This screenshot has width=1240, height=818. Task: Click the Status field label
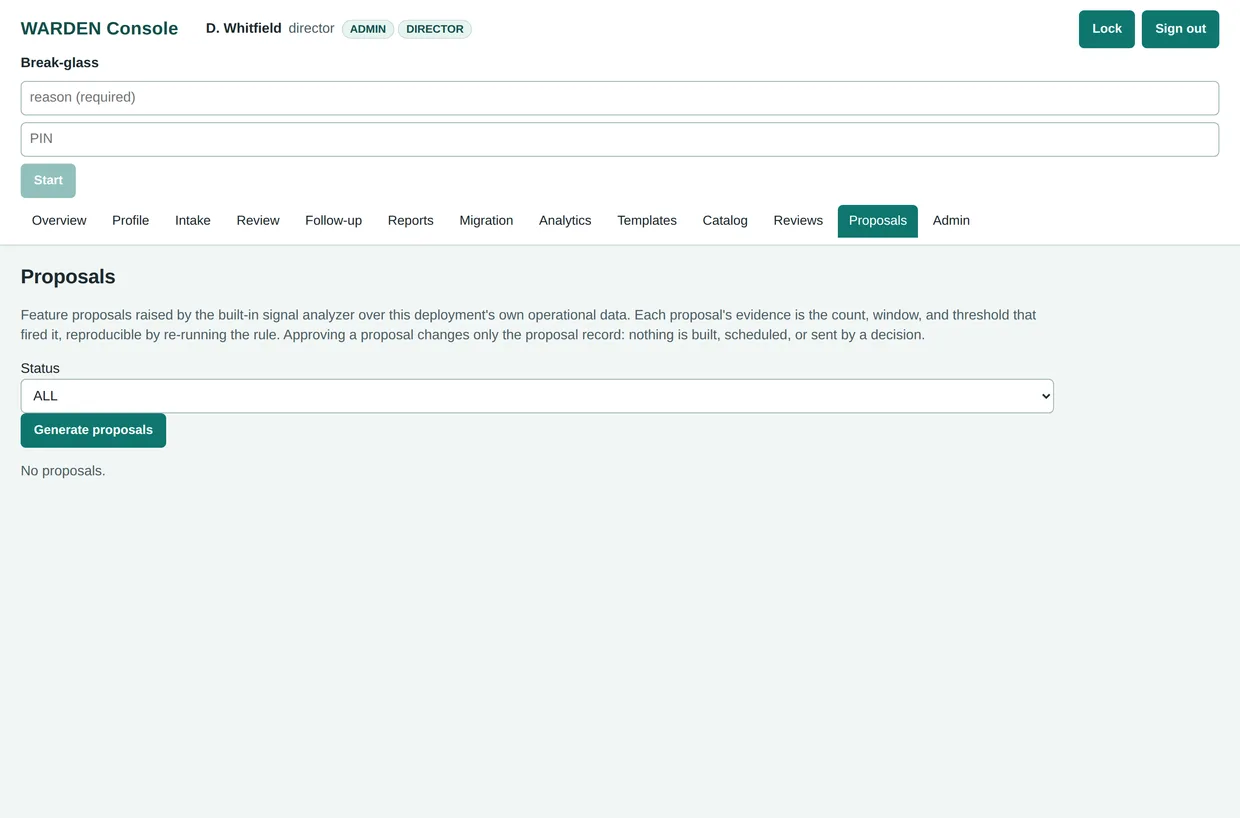pyautogui.click(x=40, y=369)
